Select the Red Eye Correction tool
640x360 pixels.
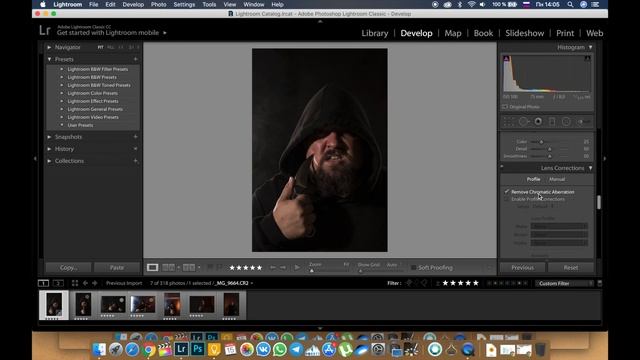pyautogui.click(x=538, y=122)
